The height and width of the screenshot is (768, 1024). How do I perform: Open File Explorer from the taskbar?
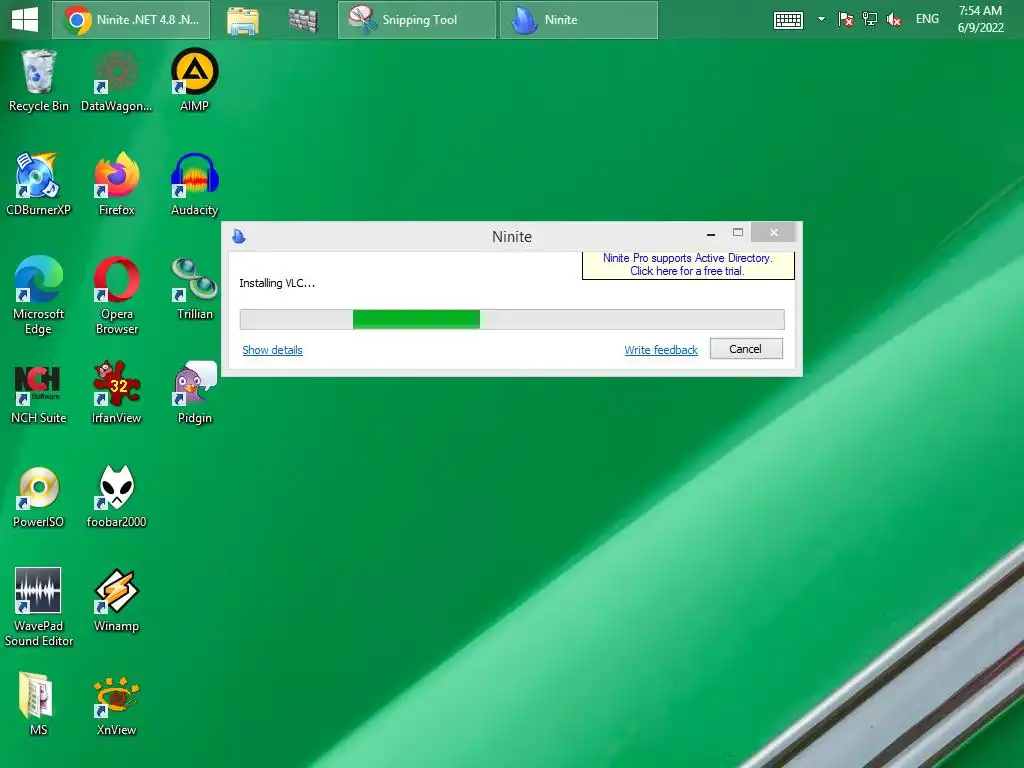tap(243, 20)
